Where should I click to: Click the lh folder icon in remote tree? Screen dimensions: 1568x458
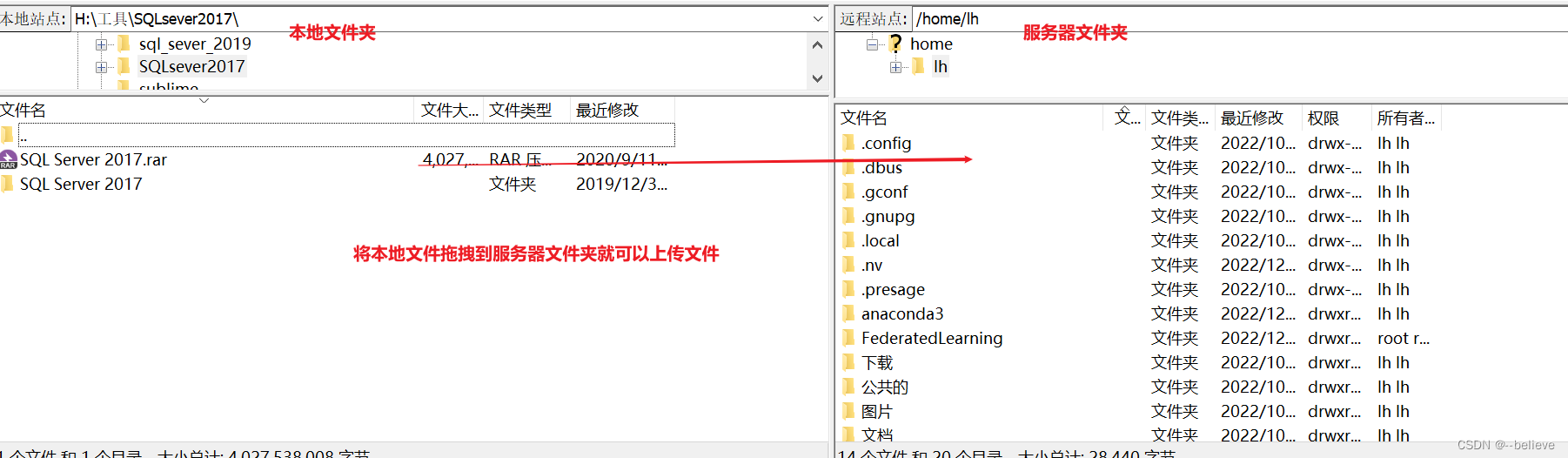click(x=918, y=66)
